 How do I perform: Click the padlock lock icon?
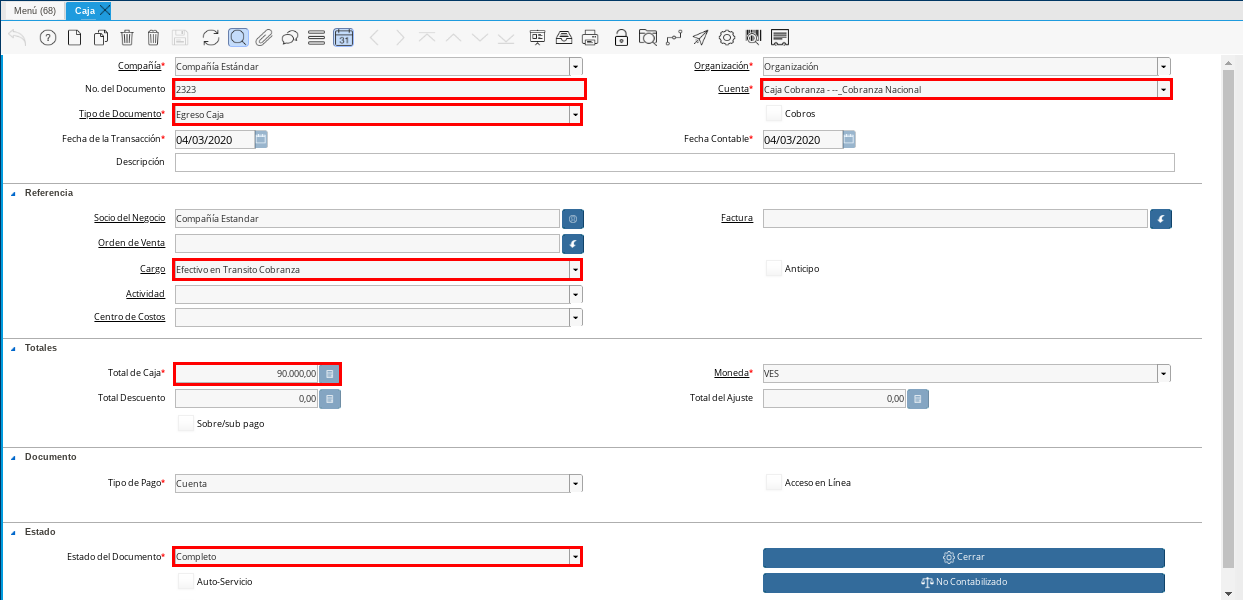point(621,38)
